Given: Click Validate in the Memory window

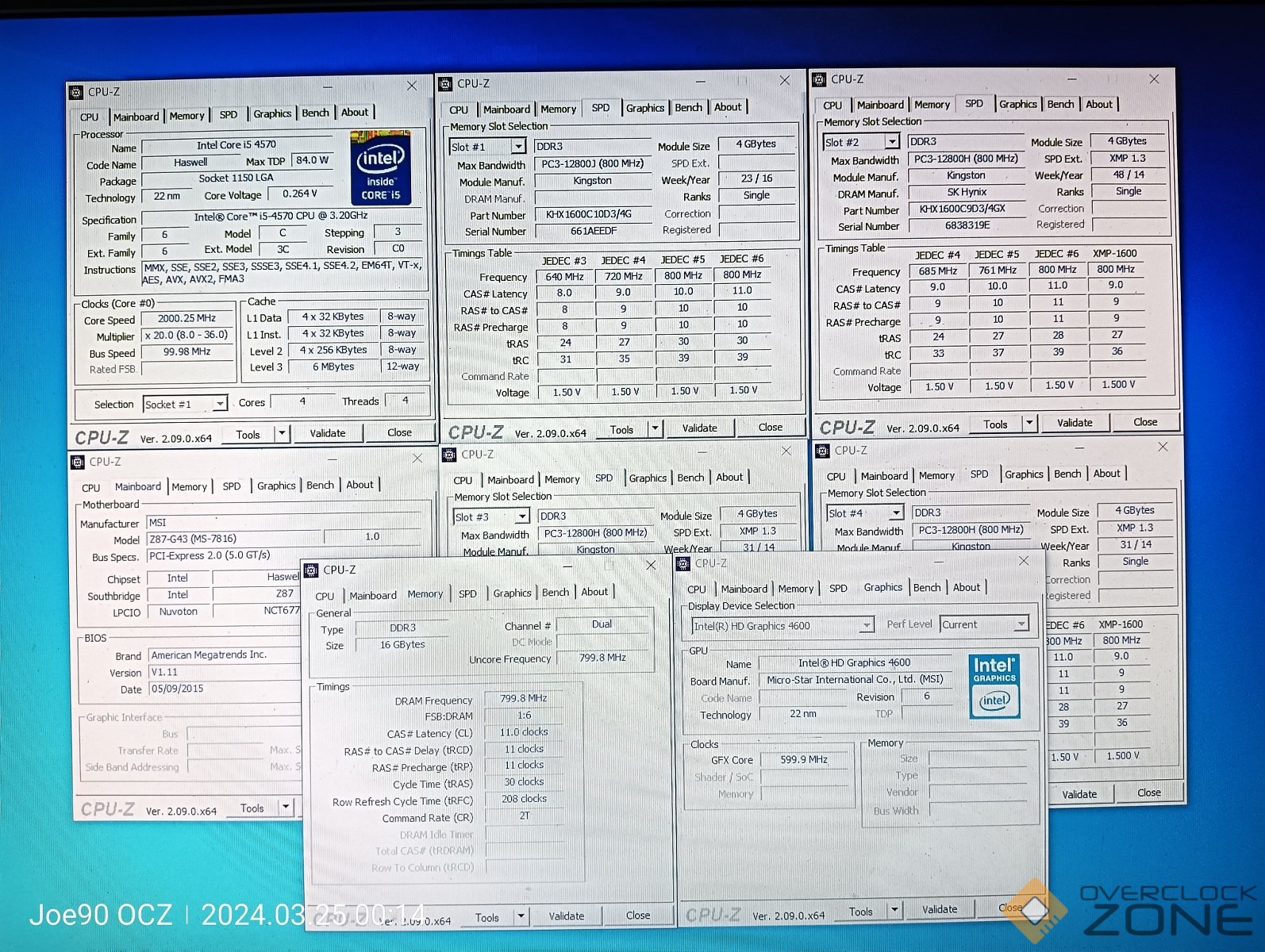Looking at the screenshot, I should click(x=567, y=916).
